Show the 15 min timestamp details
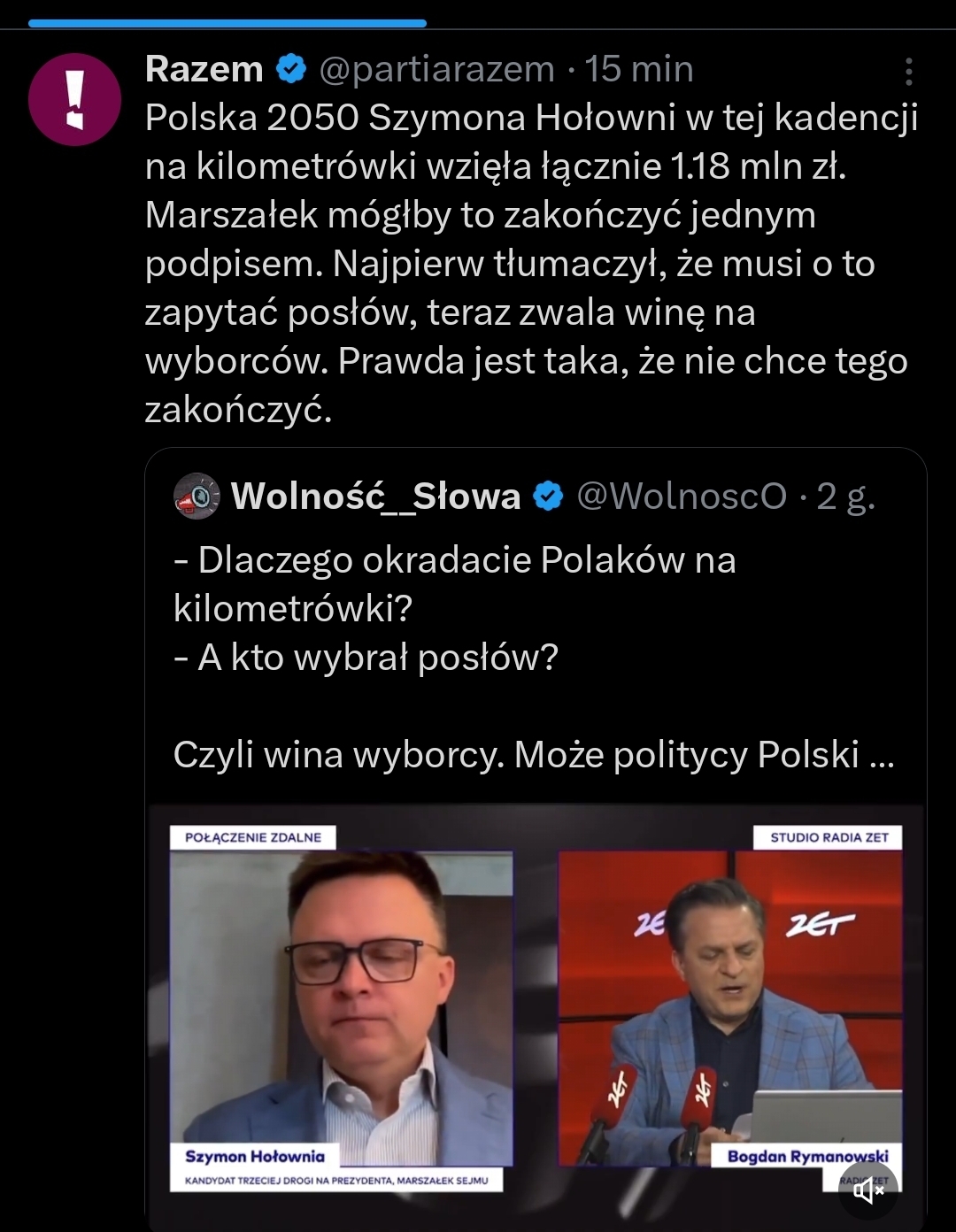The height and width of the screenshot is (1232, 956). tap(639, 69)
